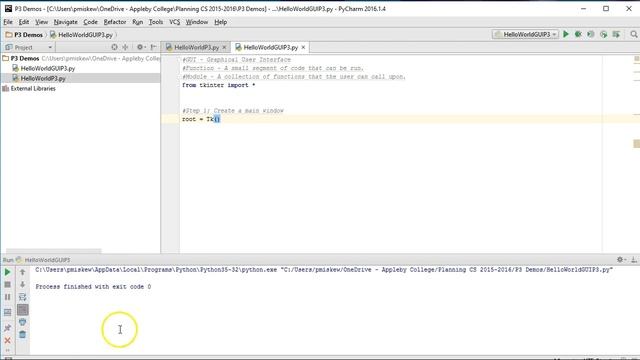Toggle soft-wrap in the console
The height and width of the screenshot is (360, 640).
(x=22, y=297)
